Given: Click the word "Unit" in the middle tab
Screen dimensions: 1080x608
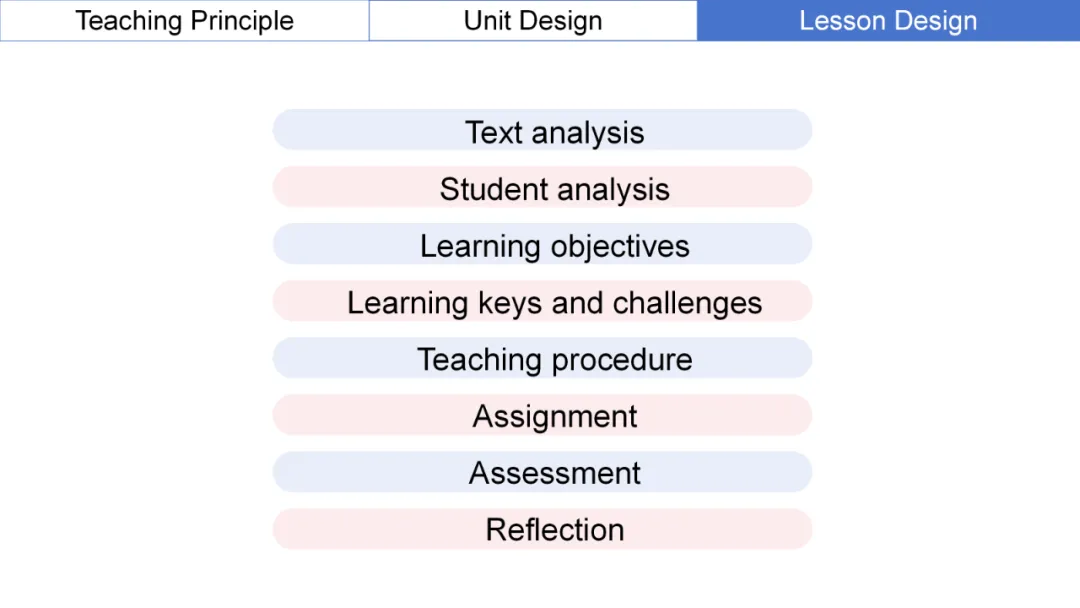Looking at the screenshot, I should click(x=488, y=21).
